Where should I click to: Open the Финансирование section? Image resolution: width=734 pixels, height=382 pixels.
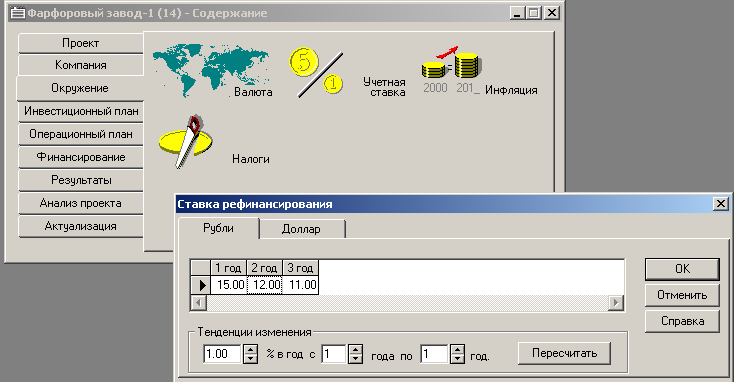[x=81, y=157]
